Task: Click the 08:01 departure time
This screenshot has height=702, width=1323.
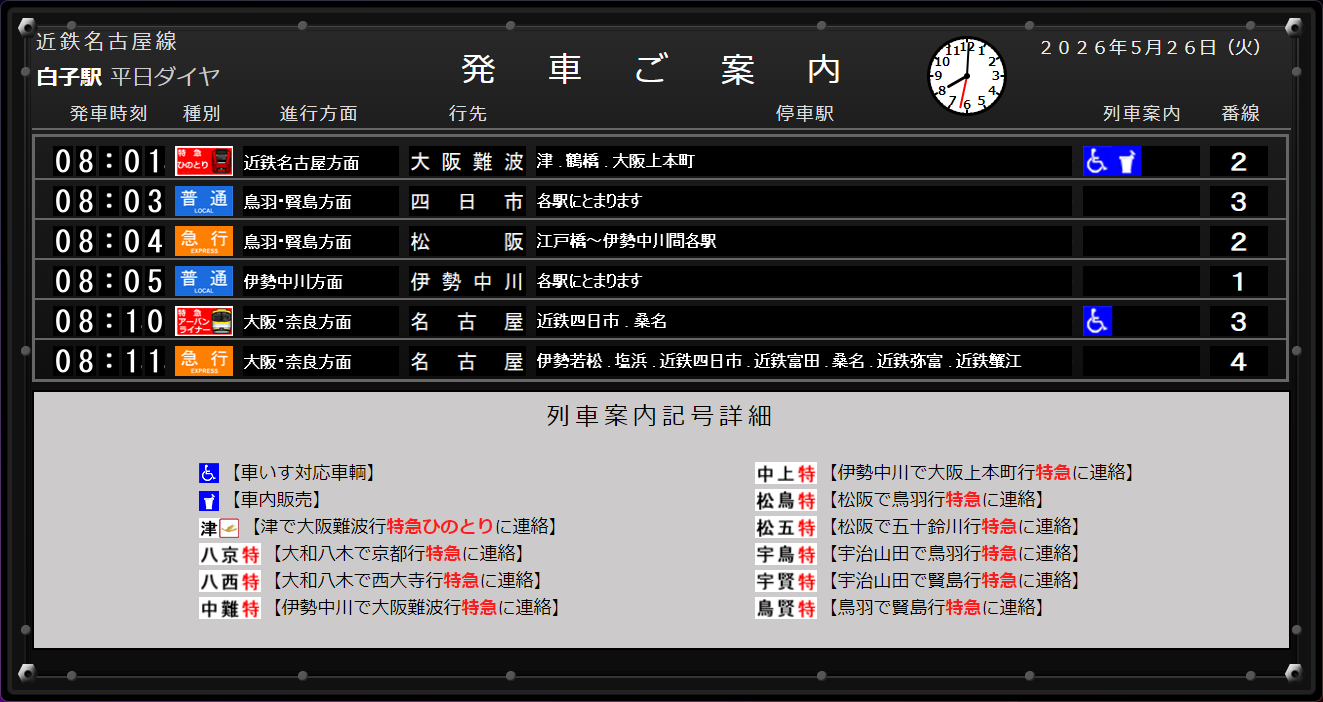Action: [x=108, y=161]
